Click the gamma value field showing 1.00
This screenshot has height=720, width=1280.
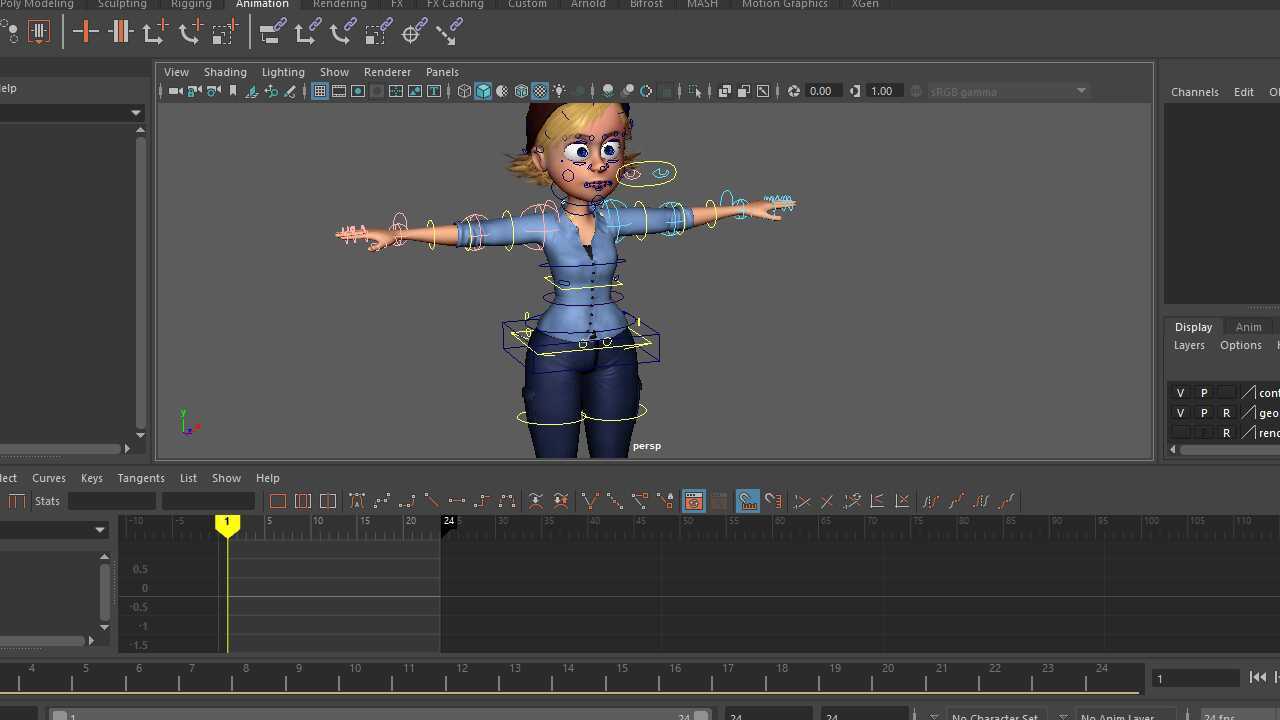(x=882, y=91)
